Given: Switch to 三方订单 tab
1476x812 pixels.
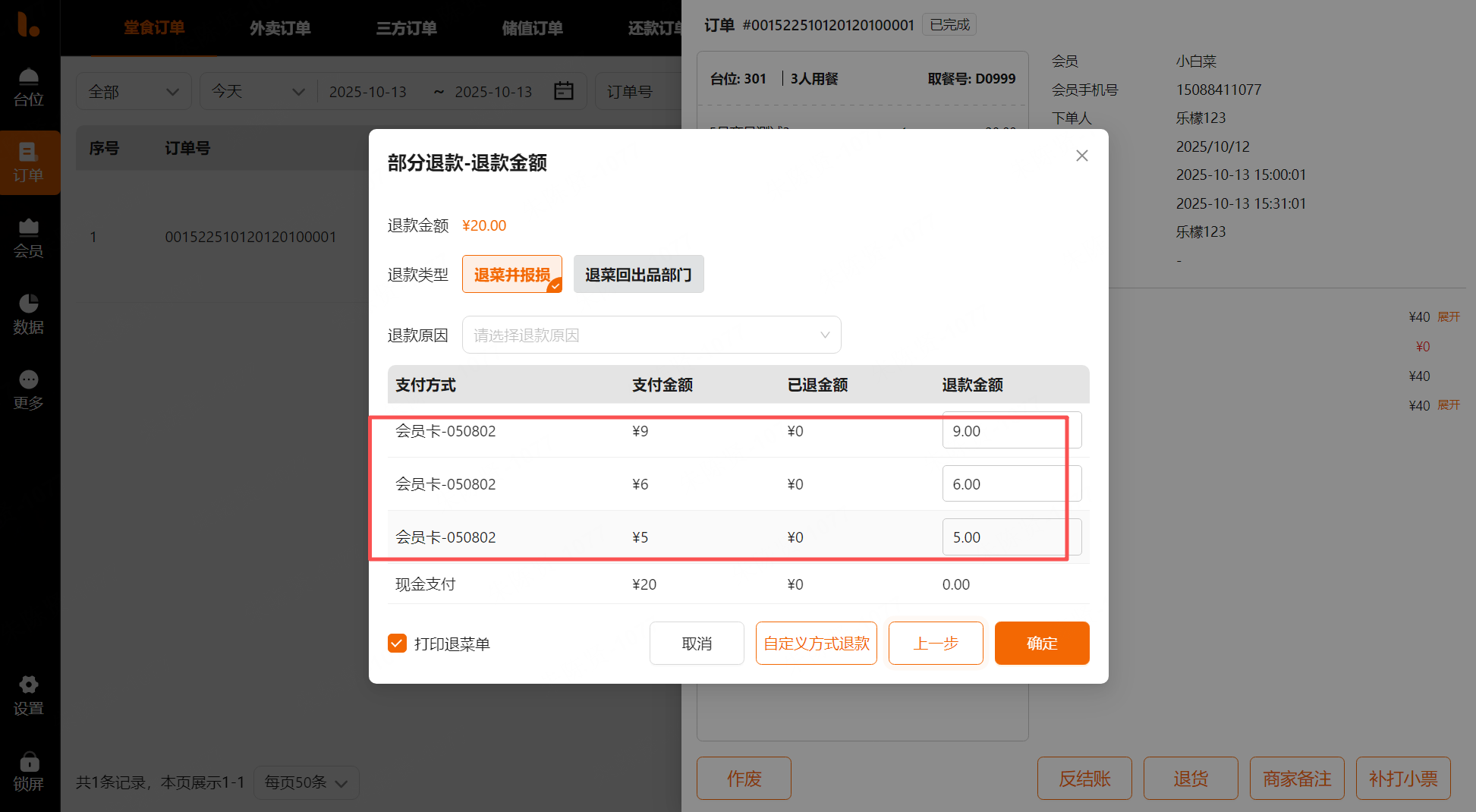Looking at the screenshot, I should pos(406,28).
